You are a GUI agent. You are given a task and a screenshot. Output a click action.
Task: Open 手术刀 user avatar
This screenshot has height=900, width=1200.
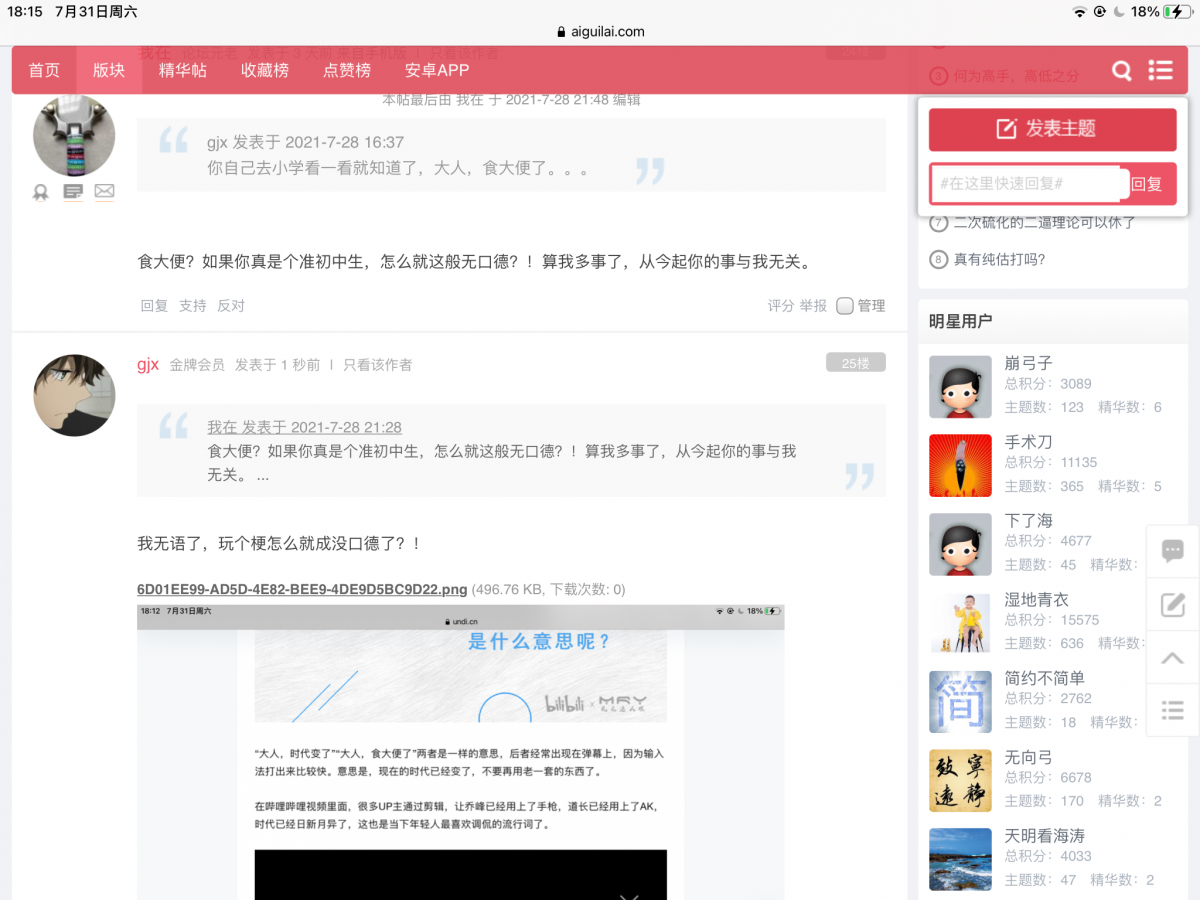point(960,465)
